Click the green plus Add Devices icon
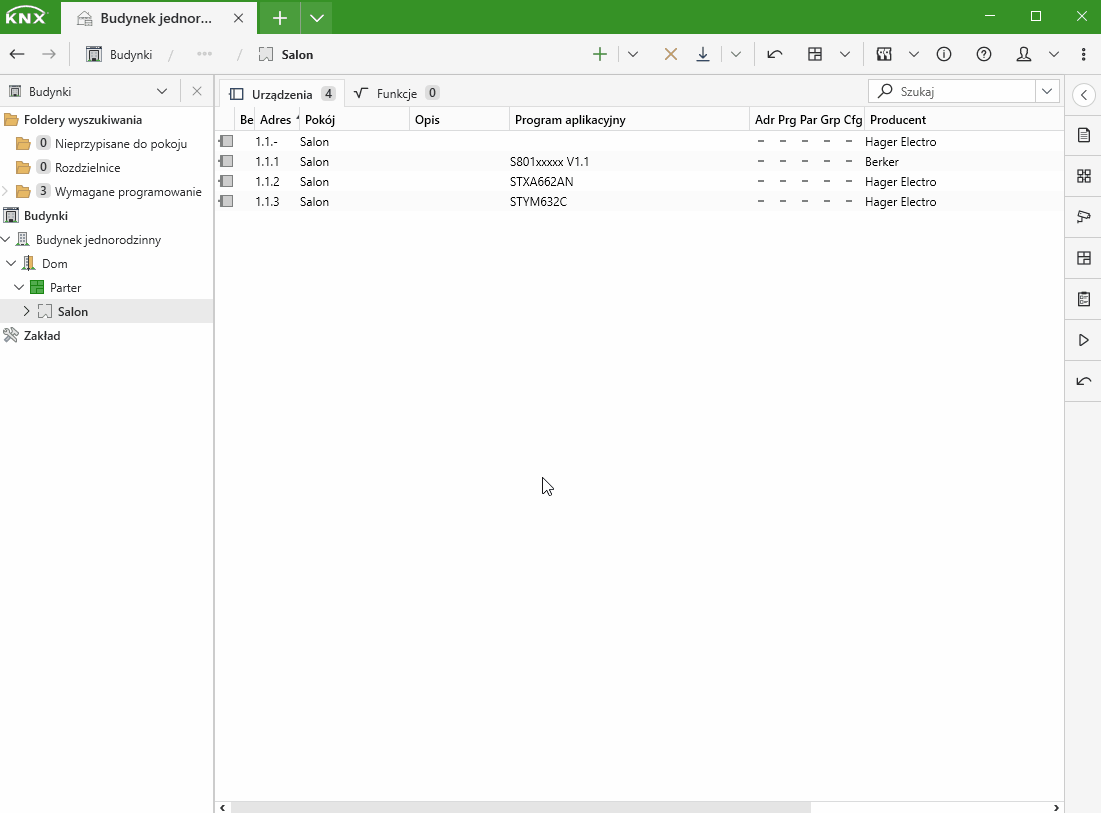Screen dimensions: 1101x813 click(600, 55)
